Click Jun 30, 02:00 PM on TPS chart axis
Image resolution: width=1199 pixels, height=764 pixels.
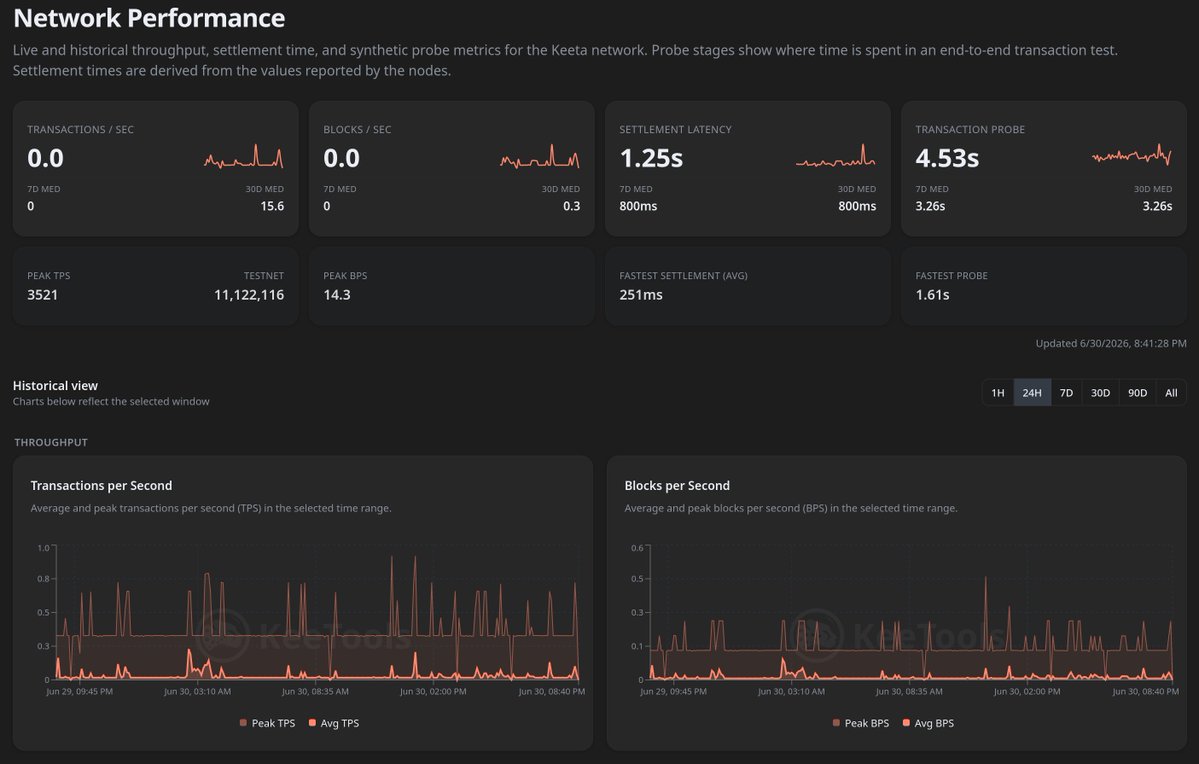coord(433,691)
